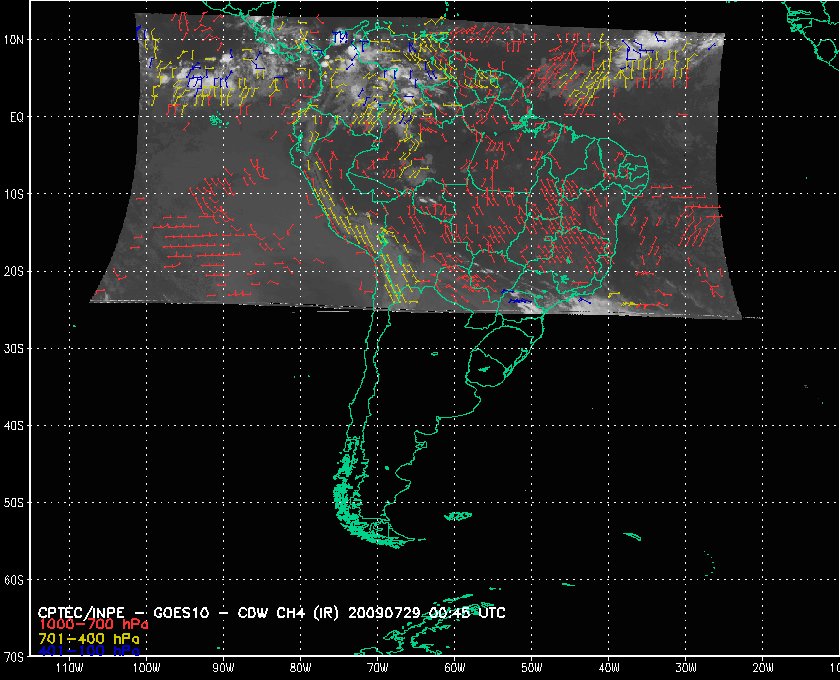This screenshot has height=680, width=840.
Task: Select the EQ latitude label
Action: click(x=14, y=117)
